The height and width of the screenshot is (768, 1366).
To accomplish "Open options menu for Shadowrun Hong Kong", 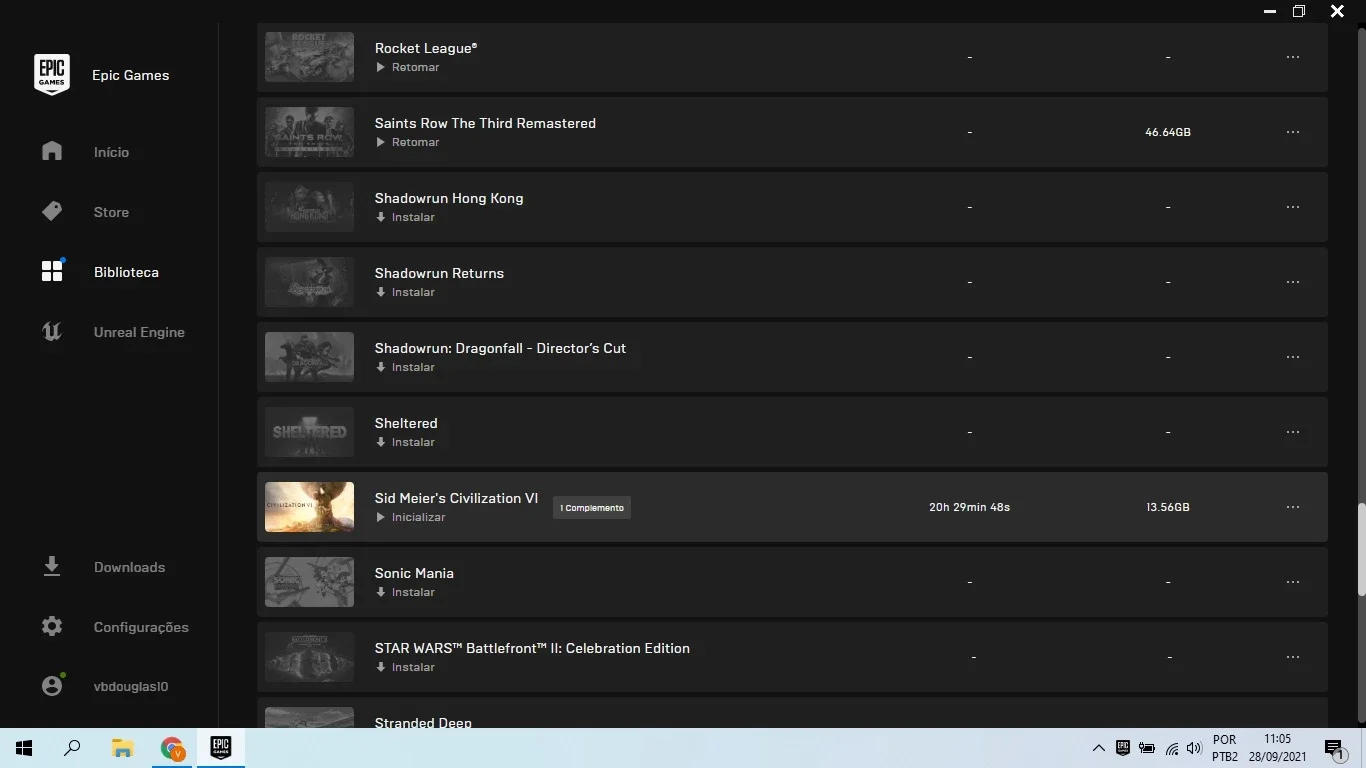I will [1293, 207].
